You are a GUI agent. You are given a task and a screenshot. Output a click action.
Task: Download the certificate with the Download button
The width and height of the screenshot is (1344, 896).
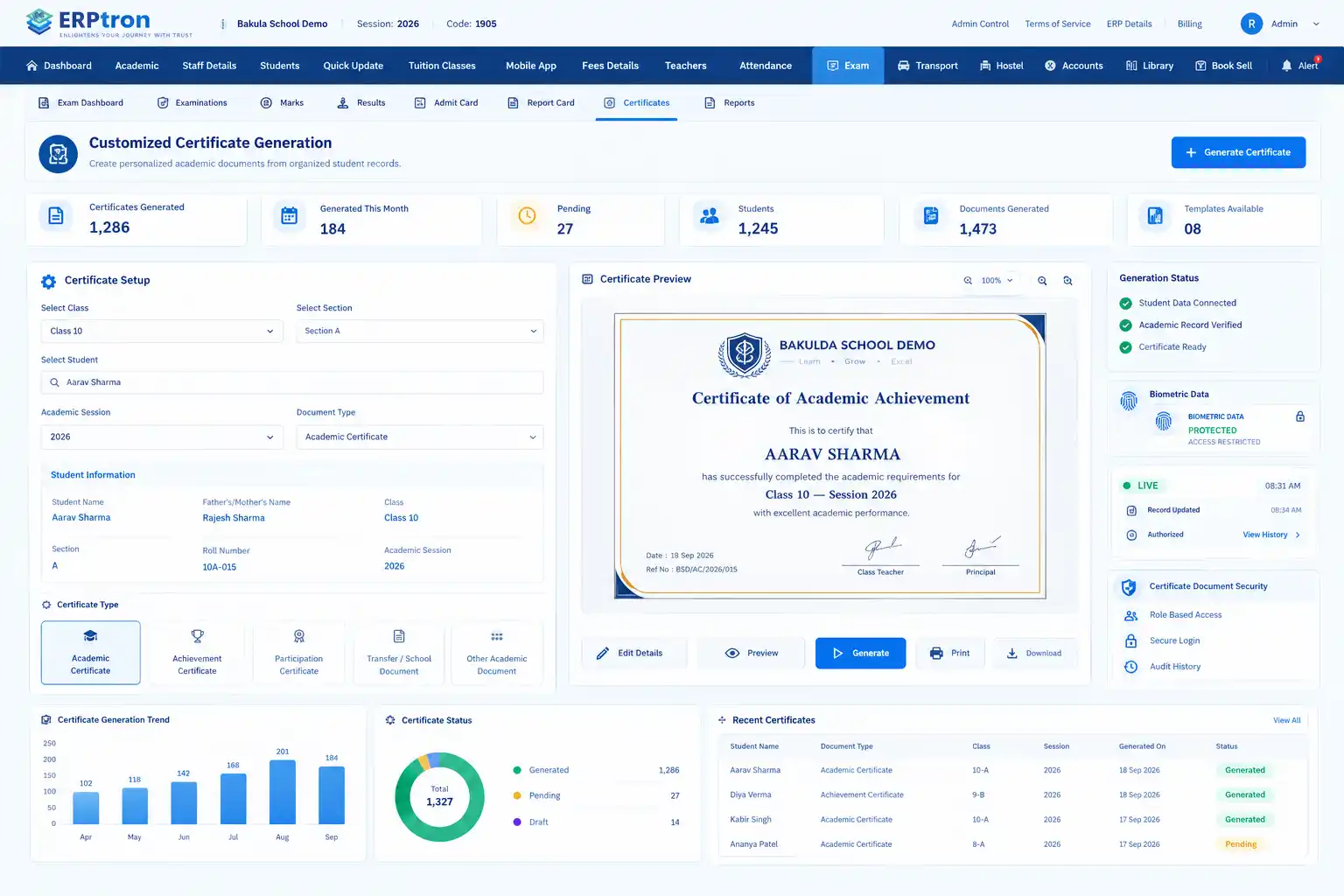point(1034,654)
